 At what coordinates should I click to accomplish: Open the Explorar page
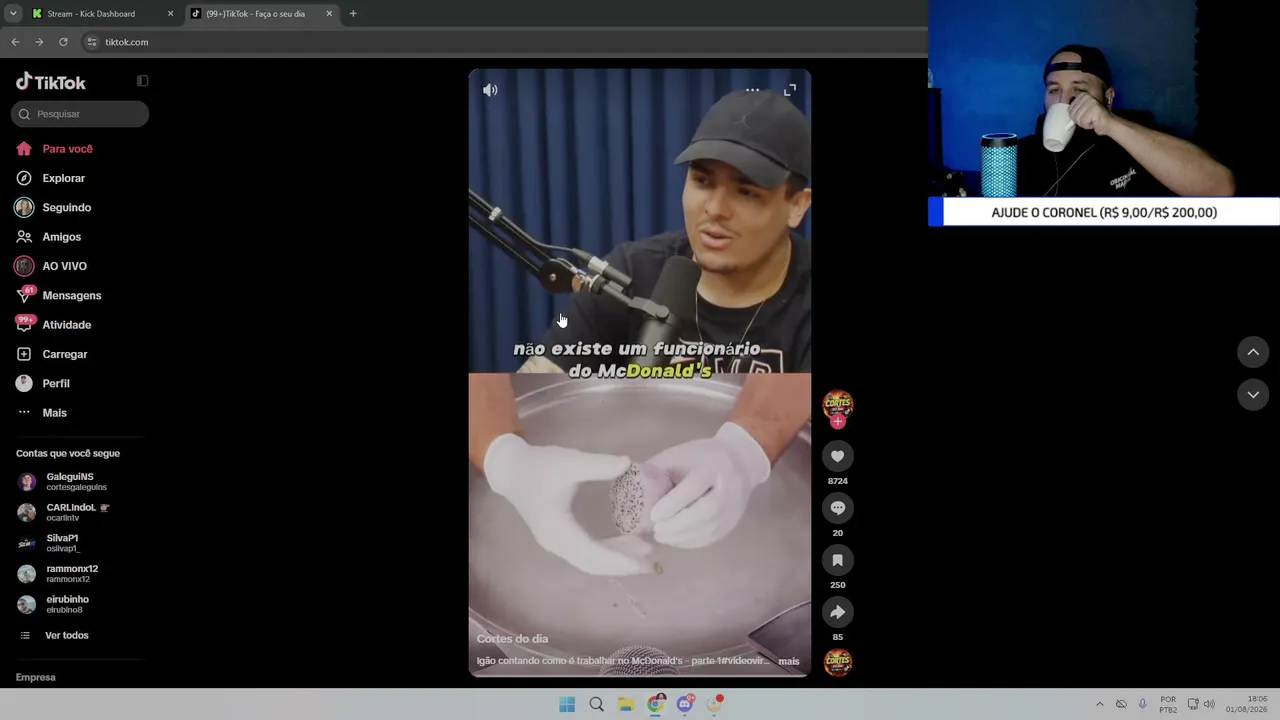[x=63, y=178]
